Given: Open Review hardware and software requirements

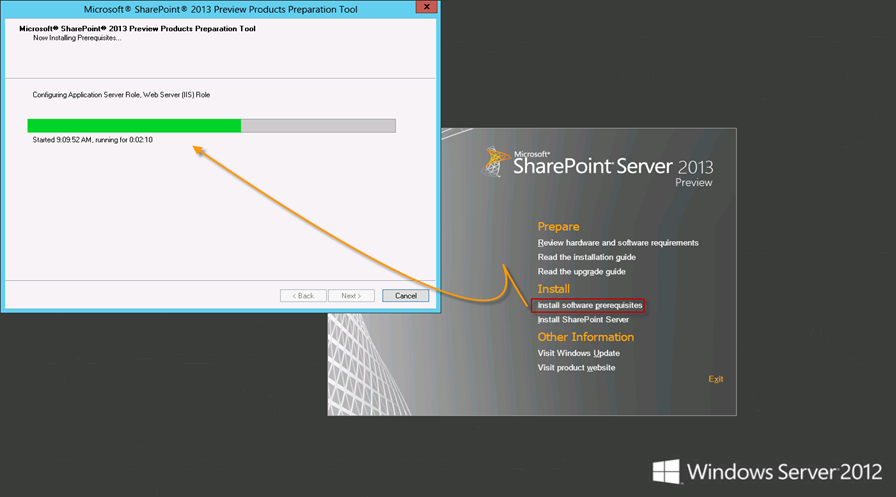Looking at the screenshot, I should click(x=618, y=243).
